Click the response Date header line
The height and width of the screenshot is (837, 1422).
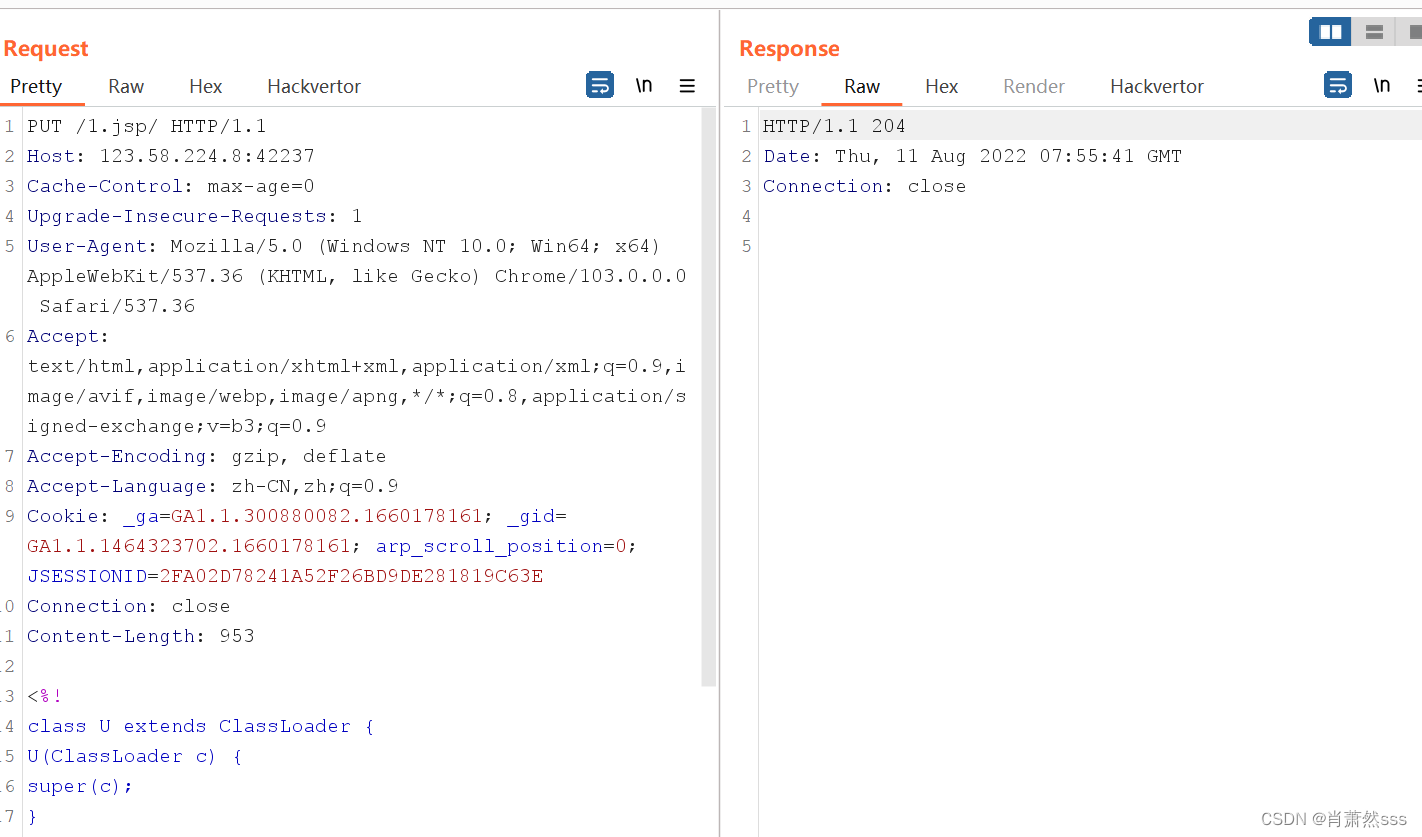(973, 156)
